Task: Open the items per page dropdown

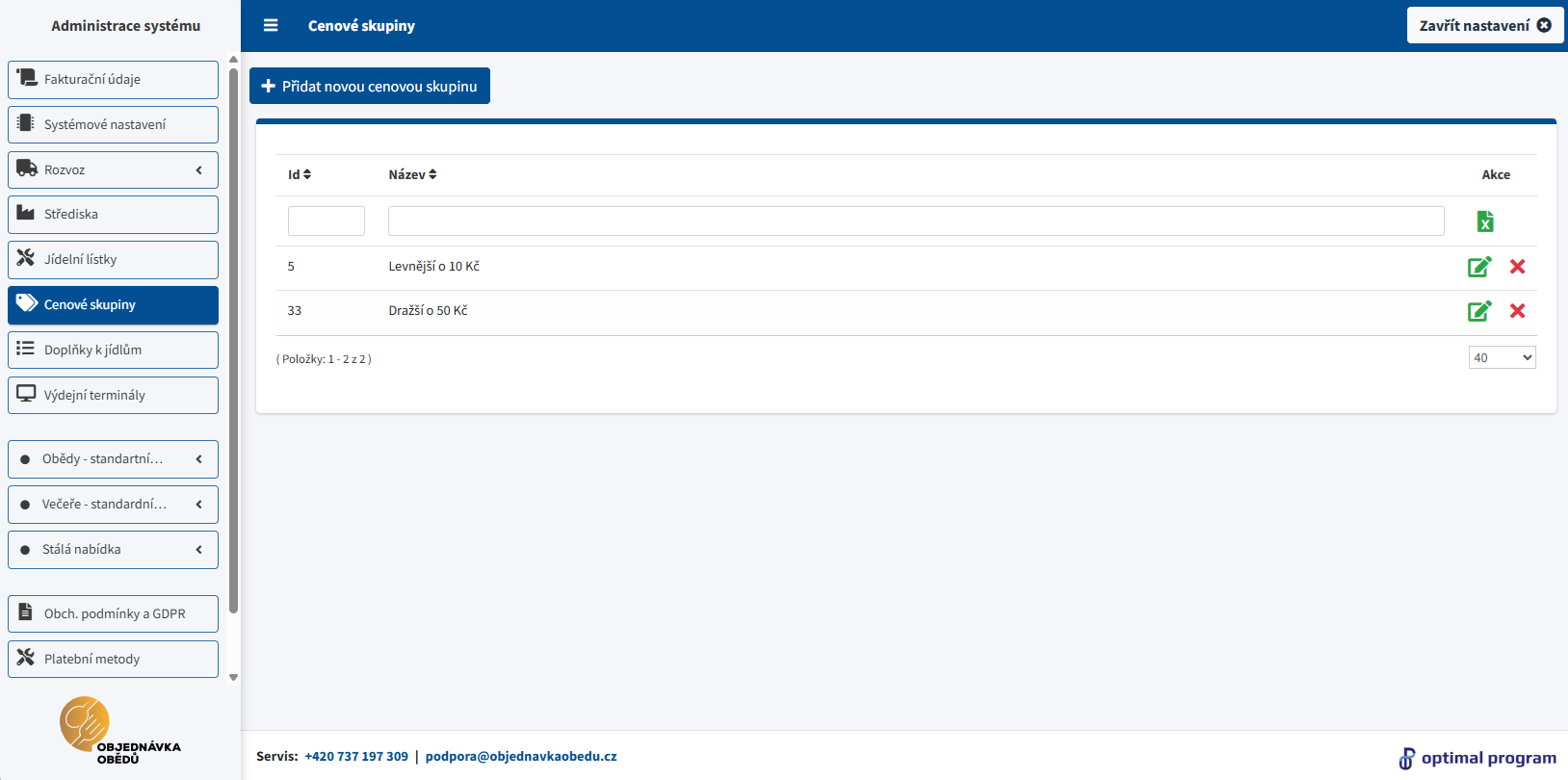Action: (x=1502, y=358)
